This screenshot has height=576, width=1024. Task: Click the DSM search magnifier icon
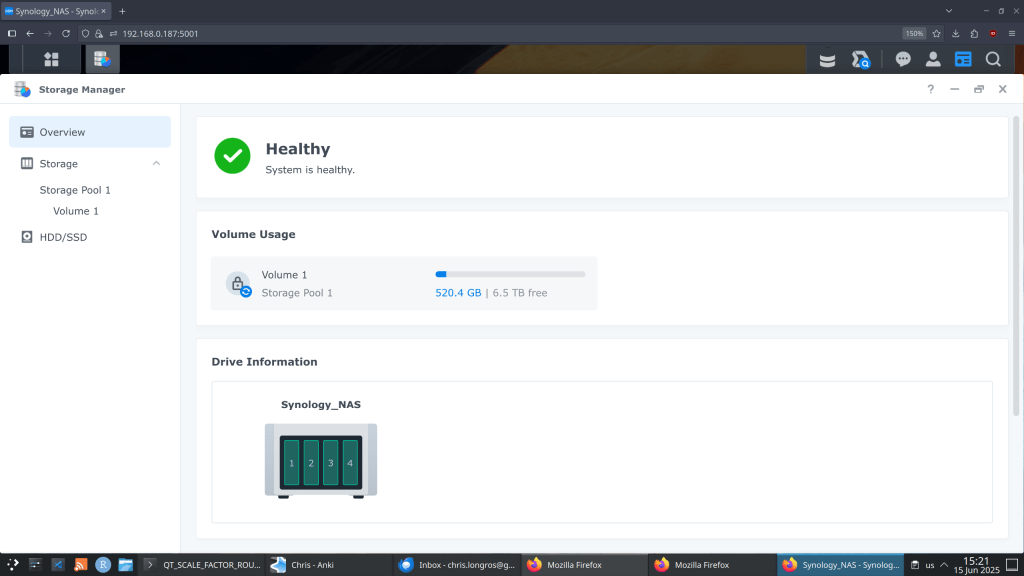coord(993,59)
